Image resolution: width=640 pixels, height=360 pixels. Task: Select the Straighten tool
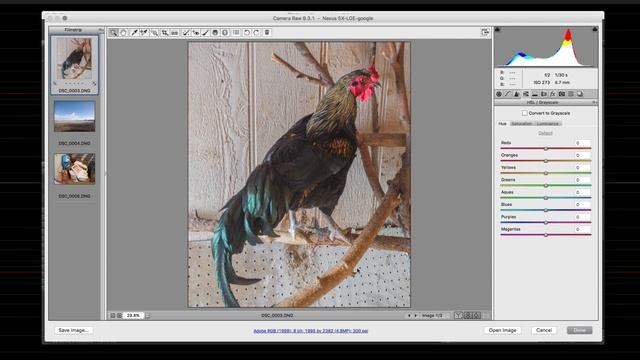(x=175, y=33)
